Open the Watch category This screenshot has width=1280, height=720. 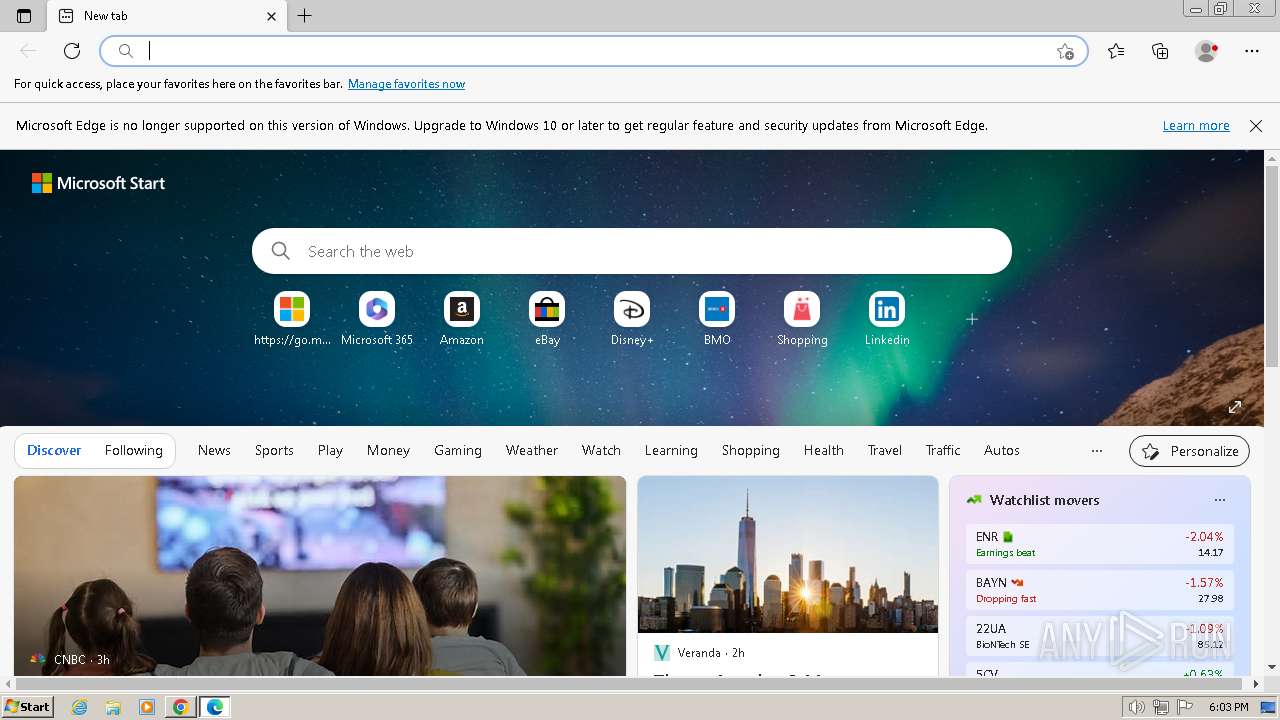click(601, 451)
